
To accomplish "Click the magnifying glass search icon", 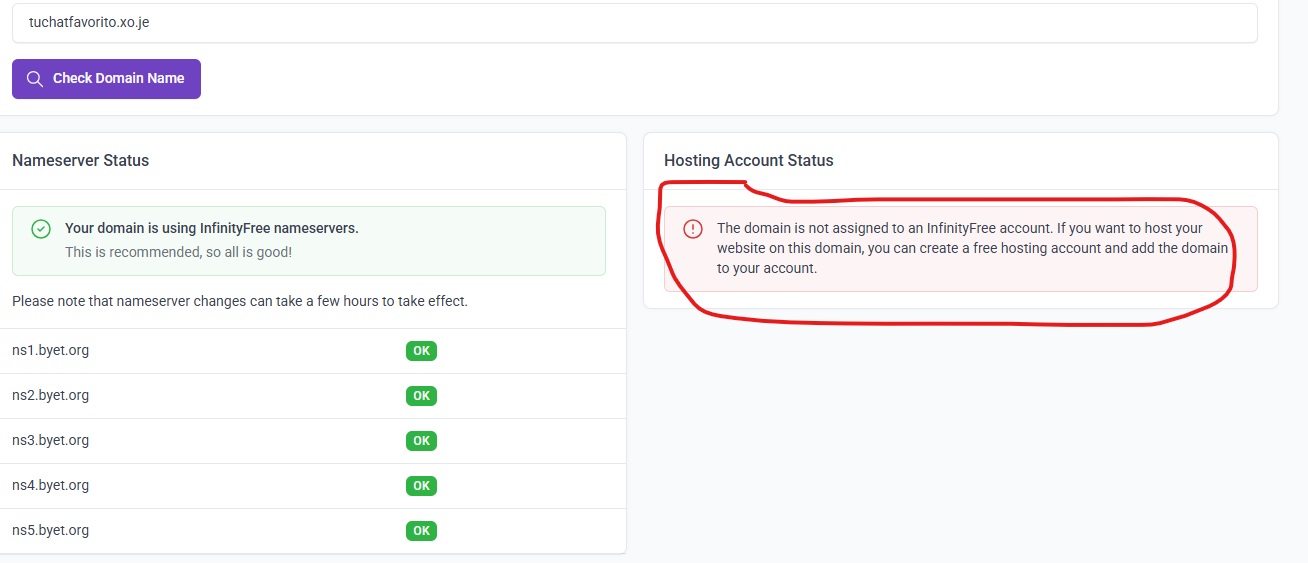I will coord(35,79).
